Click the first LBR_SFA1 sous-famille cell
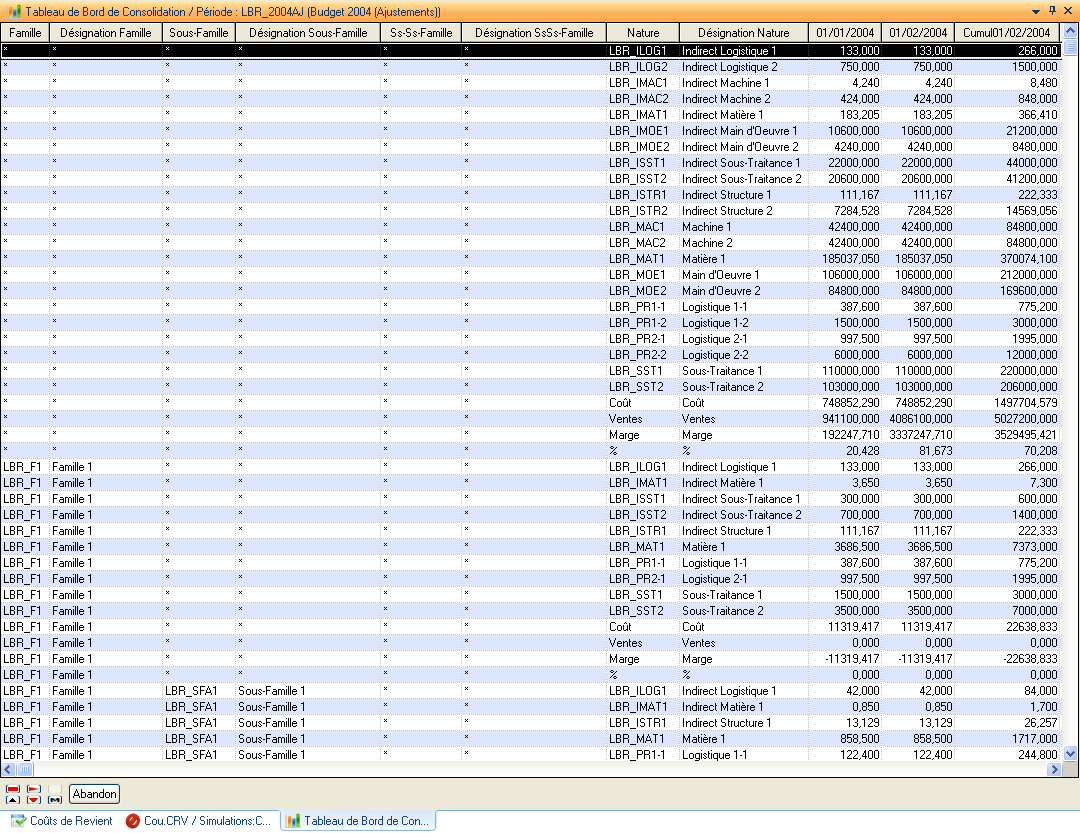The height and width of the screenshot is (833, 1080). click(198, 691)
